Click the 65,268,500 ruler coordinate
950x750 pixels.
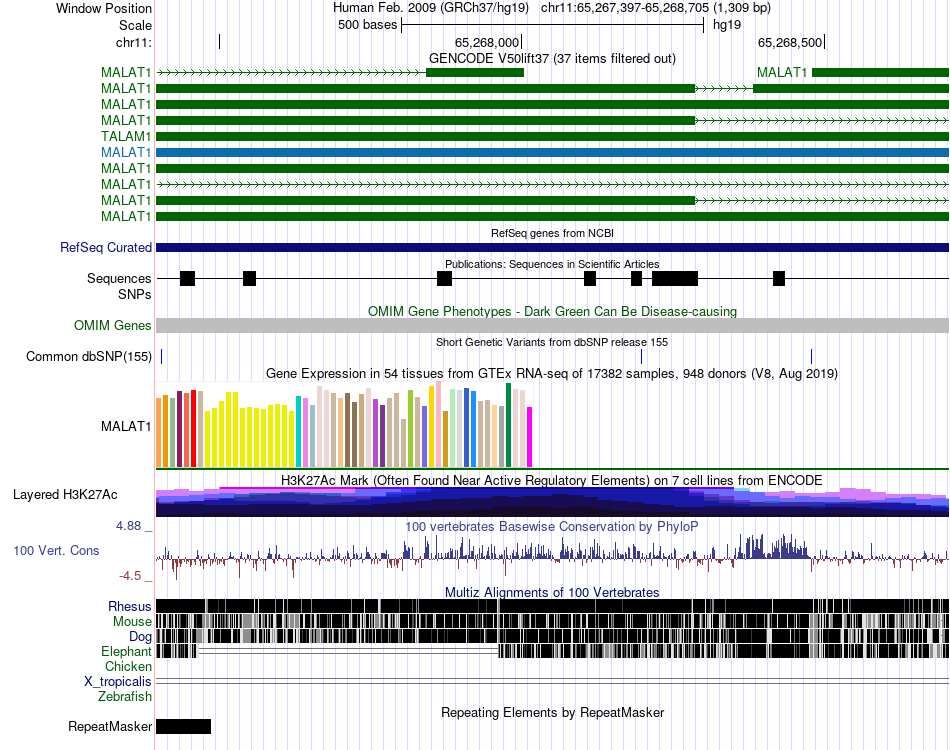coord(790,42)
